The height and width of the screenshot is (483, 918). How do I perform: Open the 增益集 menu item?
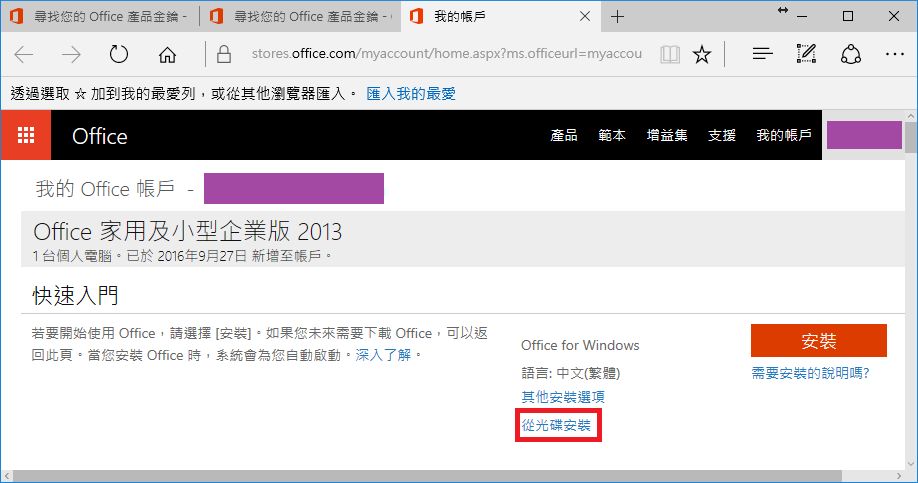[x=667, y=136]
